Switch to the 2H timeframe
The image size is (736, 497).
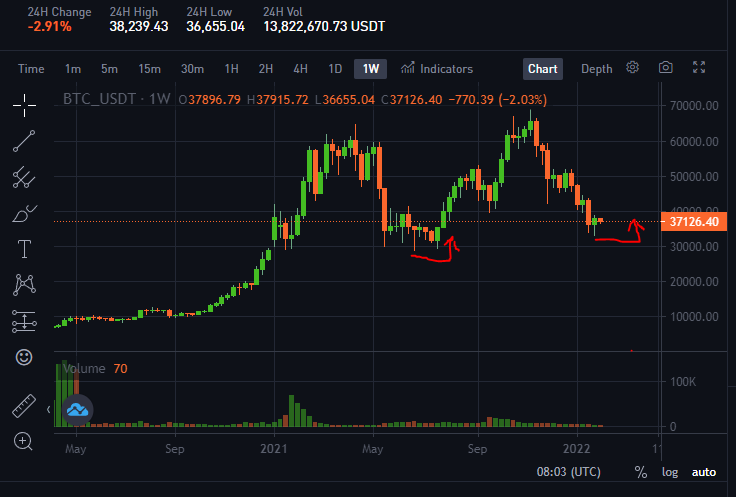tap(266, 69)
